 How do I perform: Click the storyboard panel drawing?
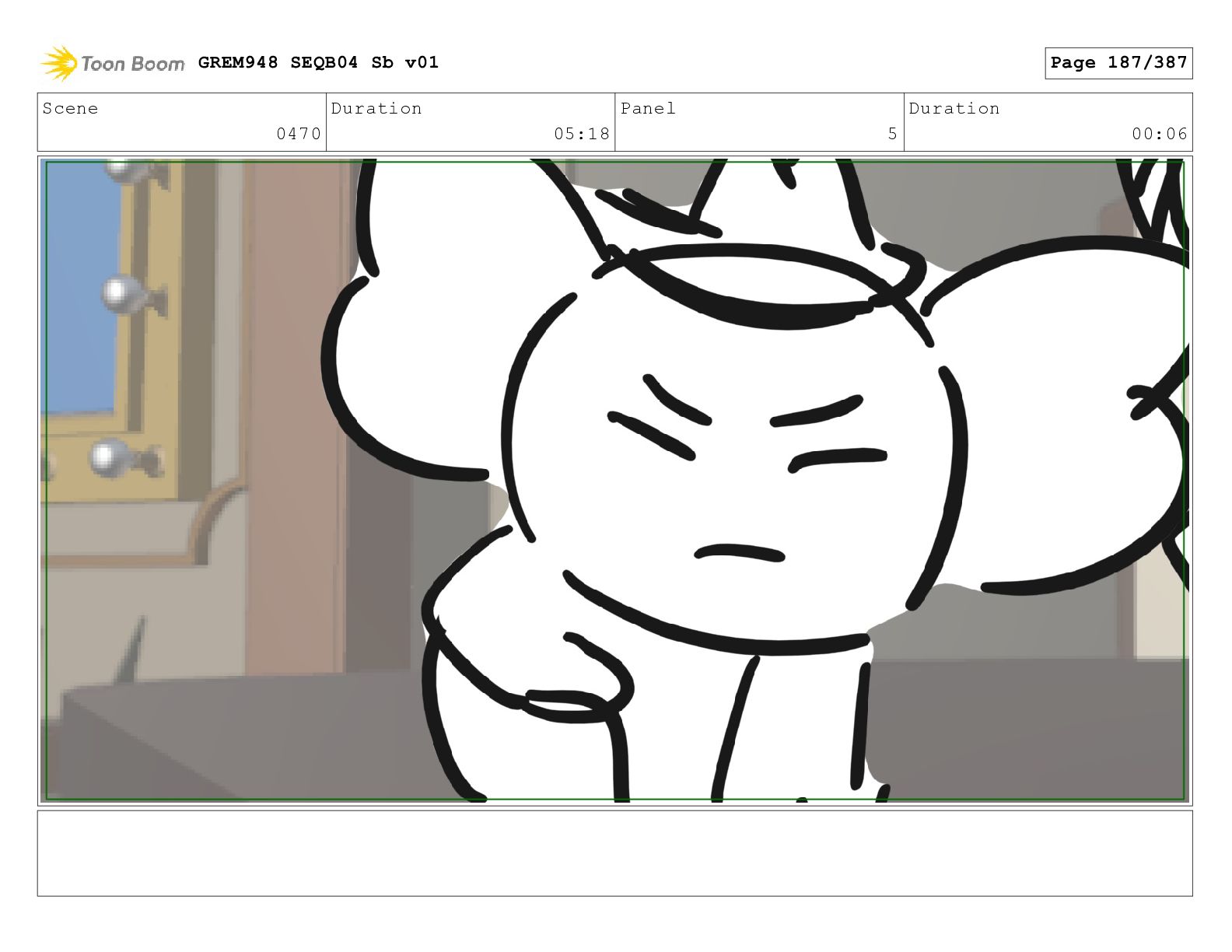tap(614, 480)
